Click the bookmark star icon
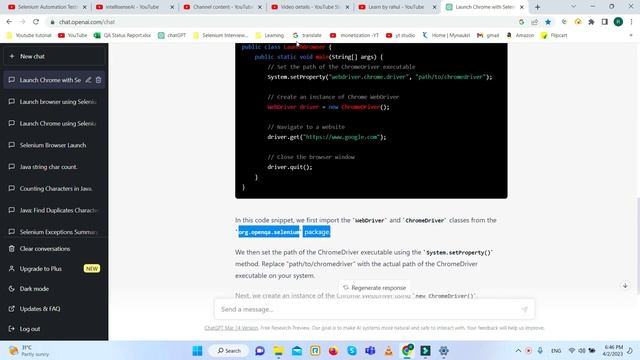Viewport: 640px width, 360px height. pyautogui.click(x=548, y=22)
